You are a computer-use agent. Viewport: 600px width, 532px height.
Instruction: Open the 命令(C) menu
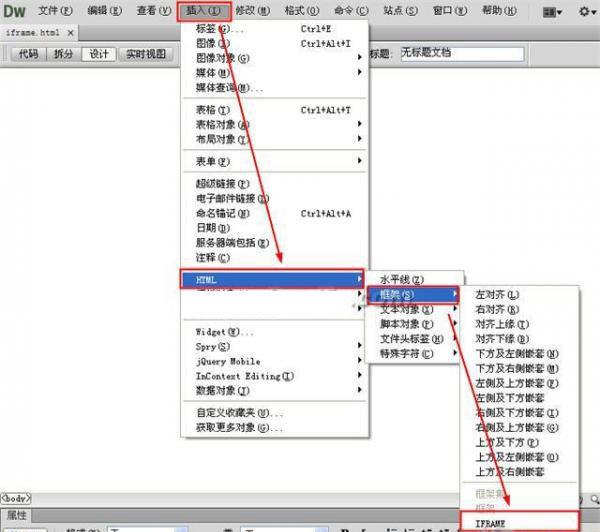(351, 11)
